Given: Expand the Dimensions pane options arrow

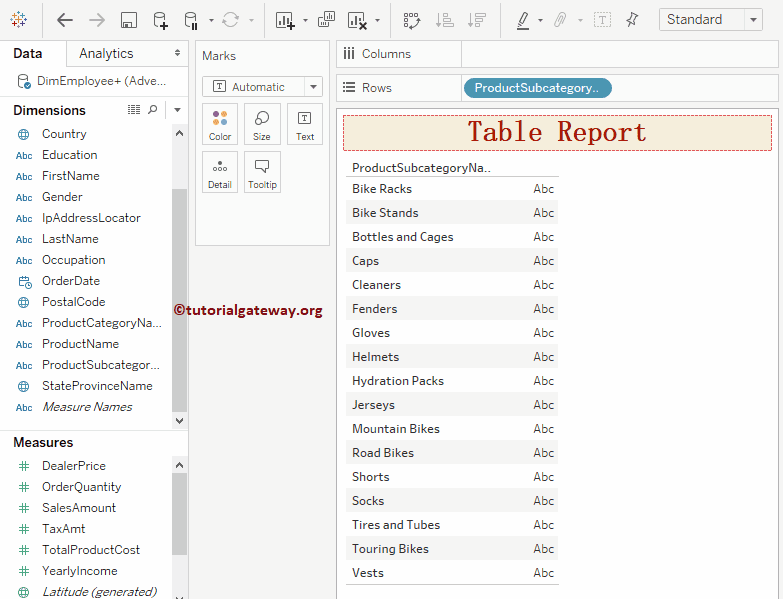Looking at the screenshot, I should [x=177, y=110].
